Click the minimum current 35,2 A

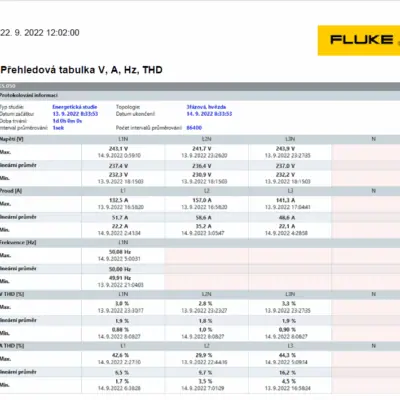click(x=203, y=226)
